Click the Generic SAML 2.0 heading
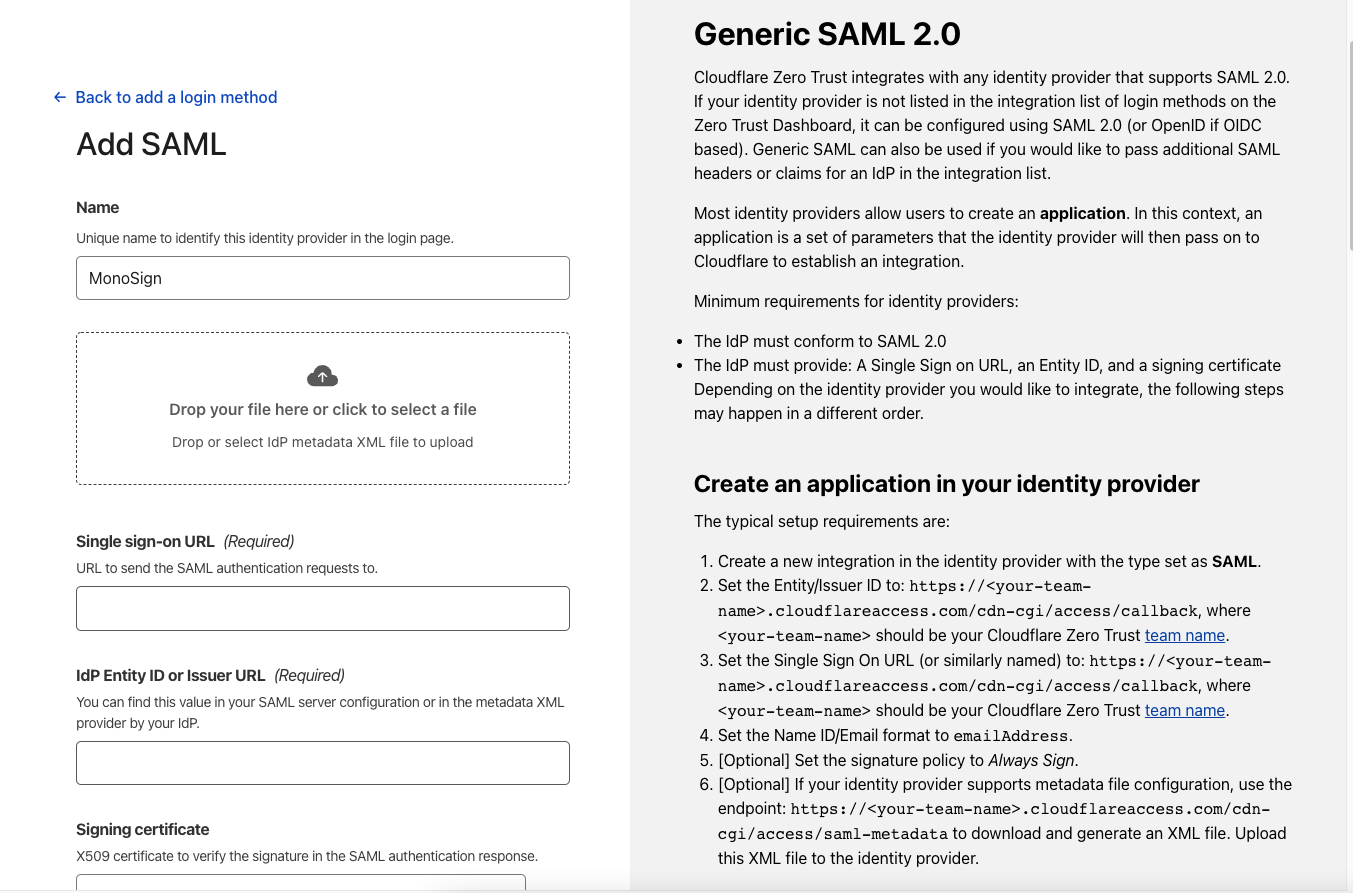Viewport: 1353px width, 893px height. point(827,34)
